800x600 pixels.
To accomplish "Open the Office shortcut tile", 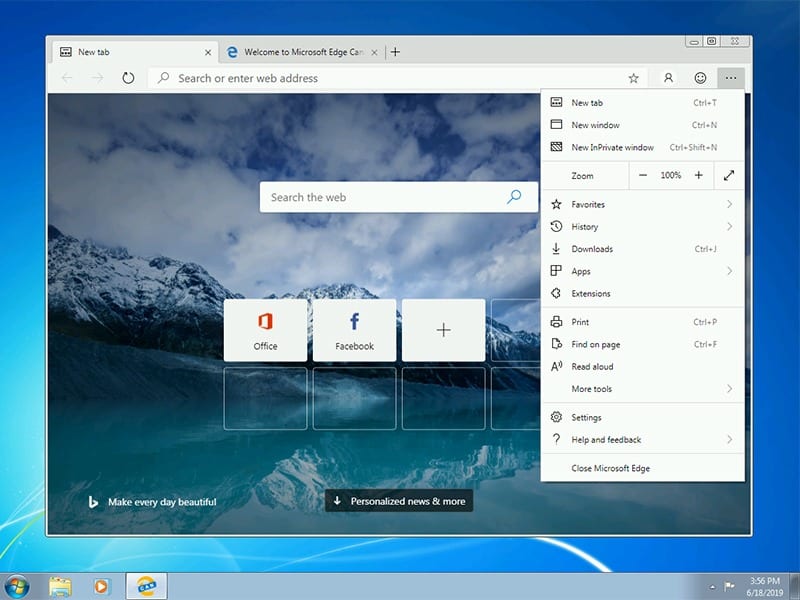I will pyautogui.click(x=265, y=330).
